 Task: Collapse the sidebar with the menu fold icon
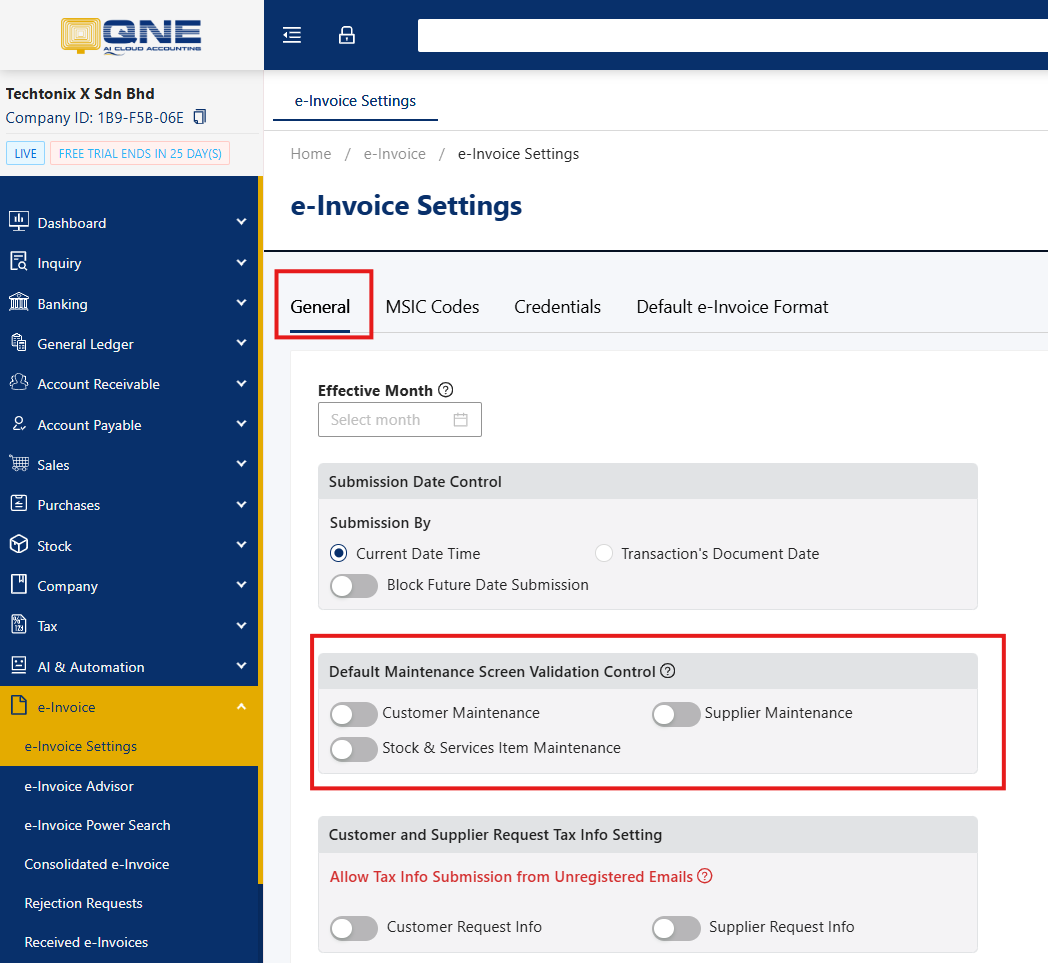coord(292,35)
